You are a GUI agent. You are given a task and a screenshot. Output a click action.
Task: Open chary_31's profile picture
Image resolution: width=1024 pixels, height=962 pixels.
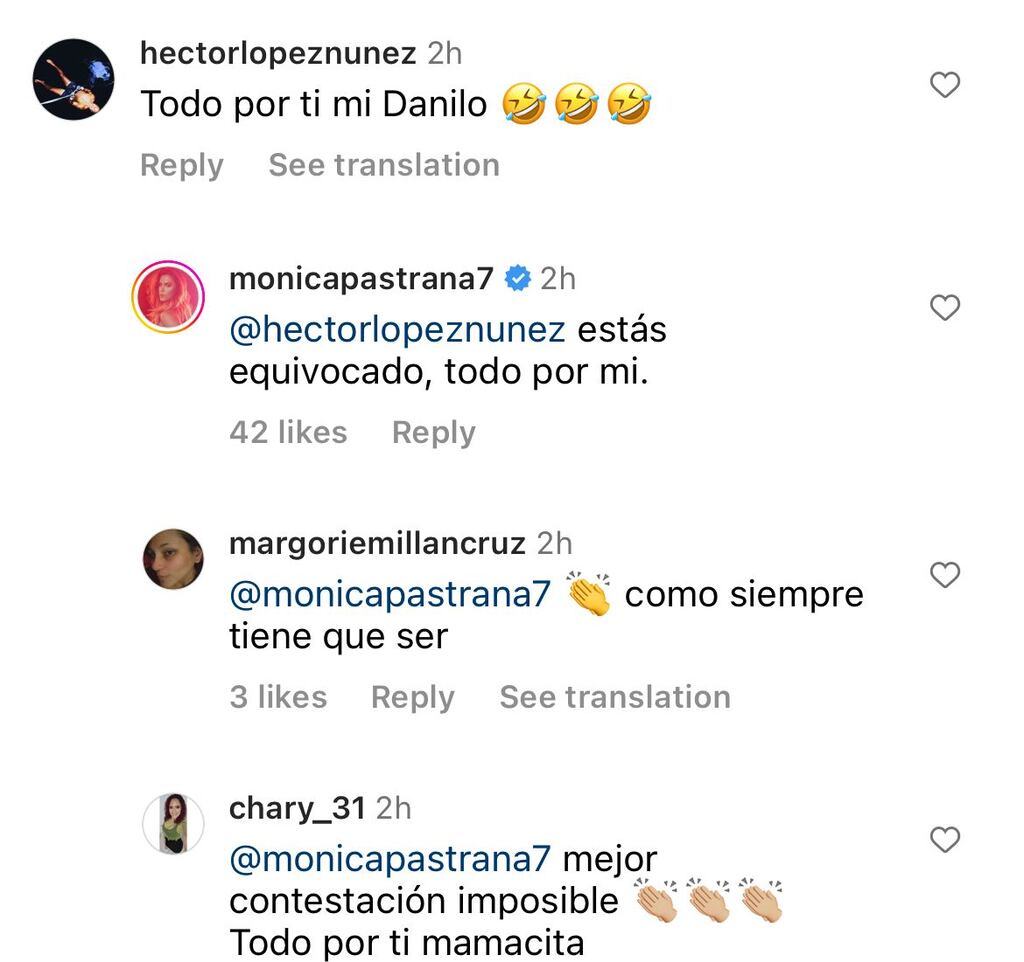pos(174,822)
